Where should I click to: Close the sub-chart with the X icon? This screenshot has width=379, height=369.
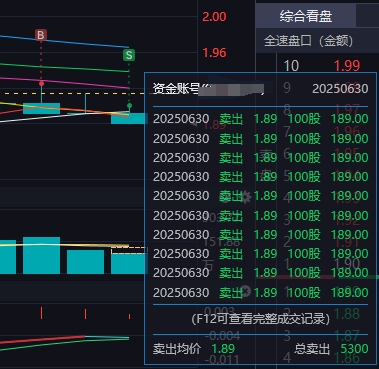click(246, 291)
